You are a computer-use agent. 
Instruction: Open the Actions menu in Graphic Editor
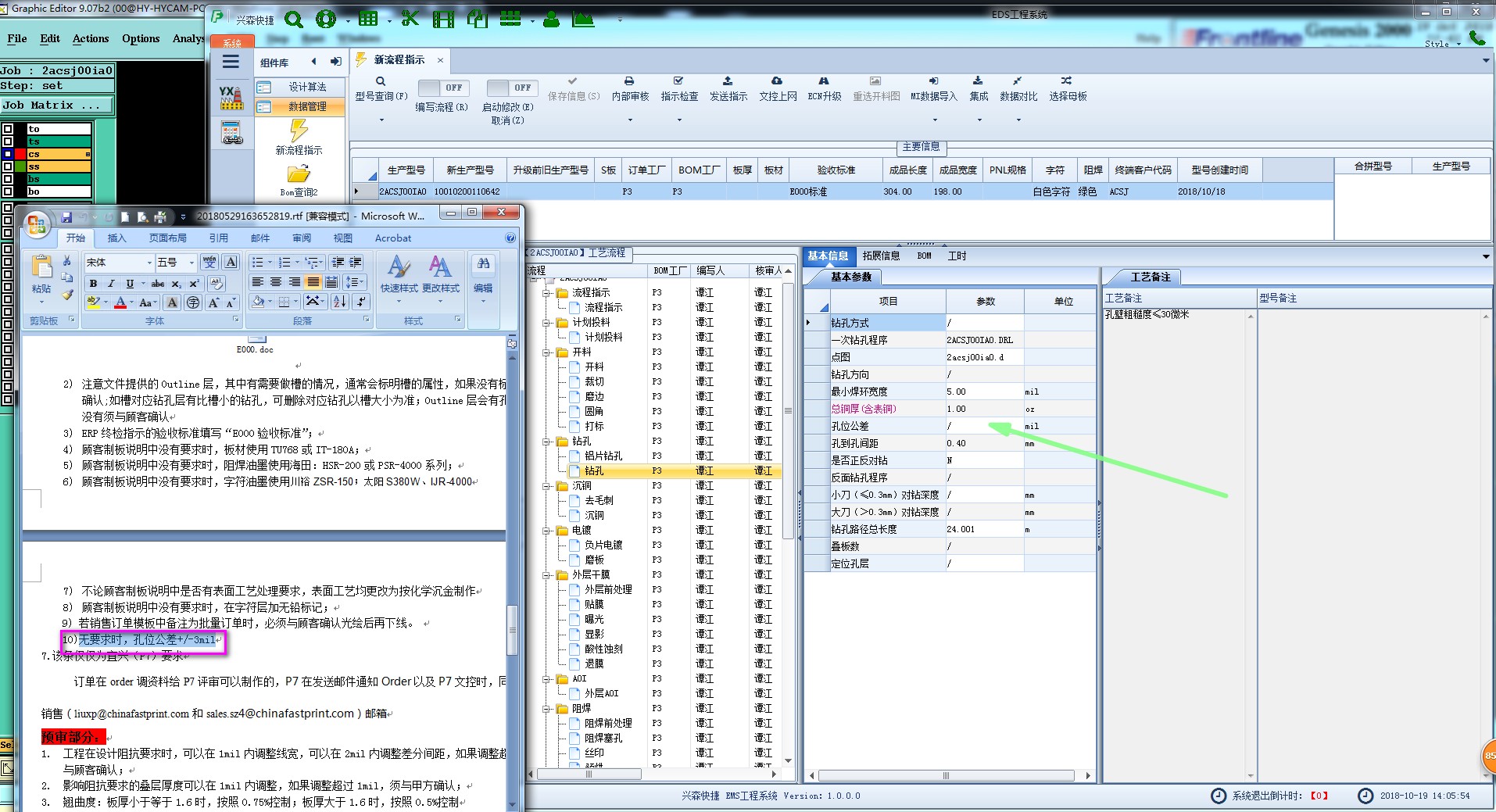click(x=91, y=38)
